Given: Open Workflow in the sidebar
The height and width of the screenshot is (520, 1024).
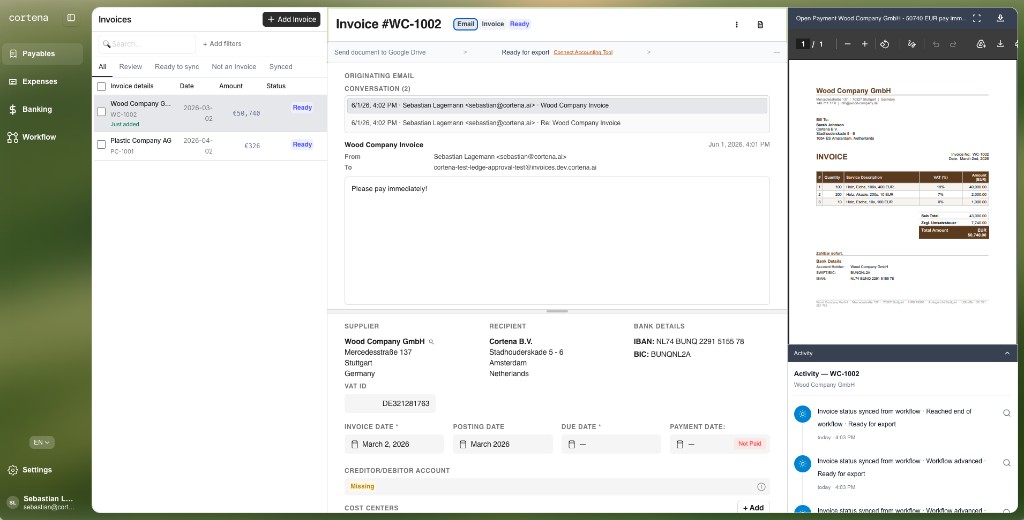Looking at the screenshot, I should [42, 137].
